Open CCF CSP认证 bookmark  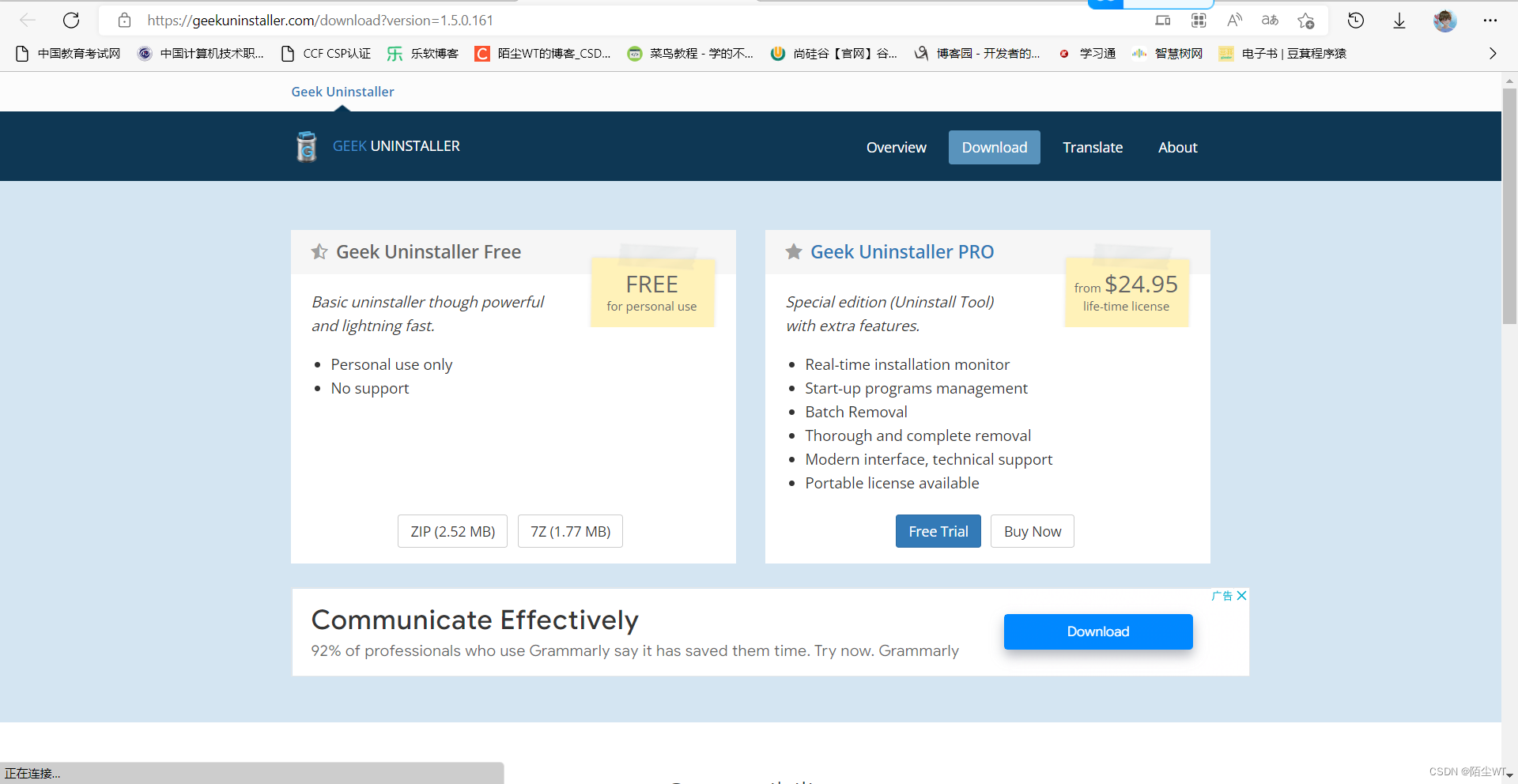327,54
